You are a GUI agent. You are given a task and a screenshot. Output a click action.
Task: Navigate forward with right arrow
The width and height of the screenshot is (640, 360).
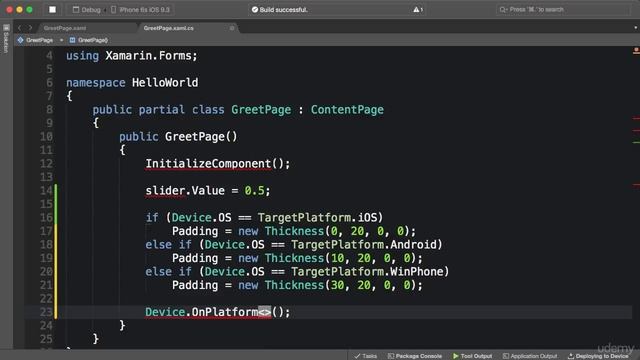tap(30, 28)
